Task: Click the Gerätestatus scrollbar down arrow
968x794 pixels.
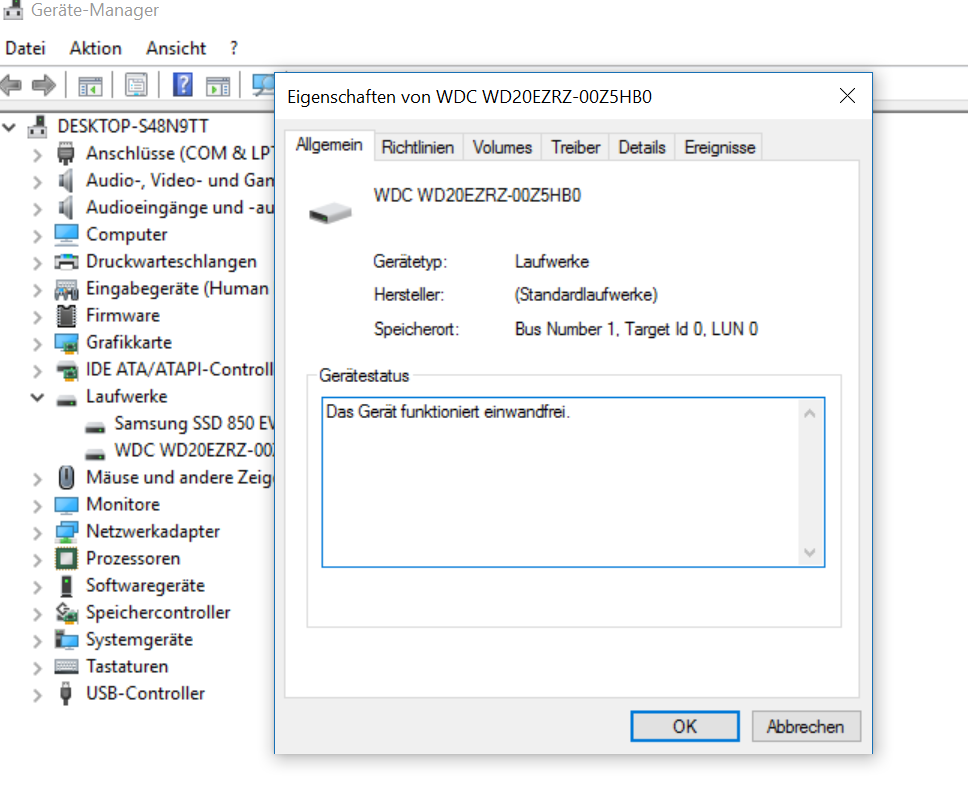Action: pos(810,552)
